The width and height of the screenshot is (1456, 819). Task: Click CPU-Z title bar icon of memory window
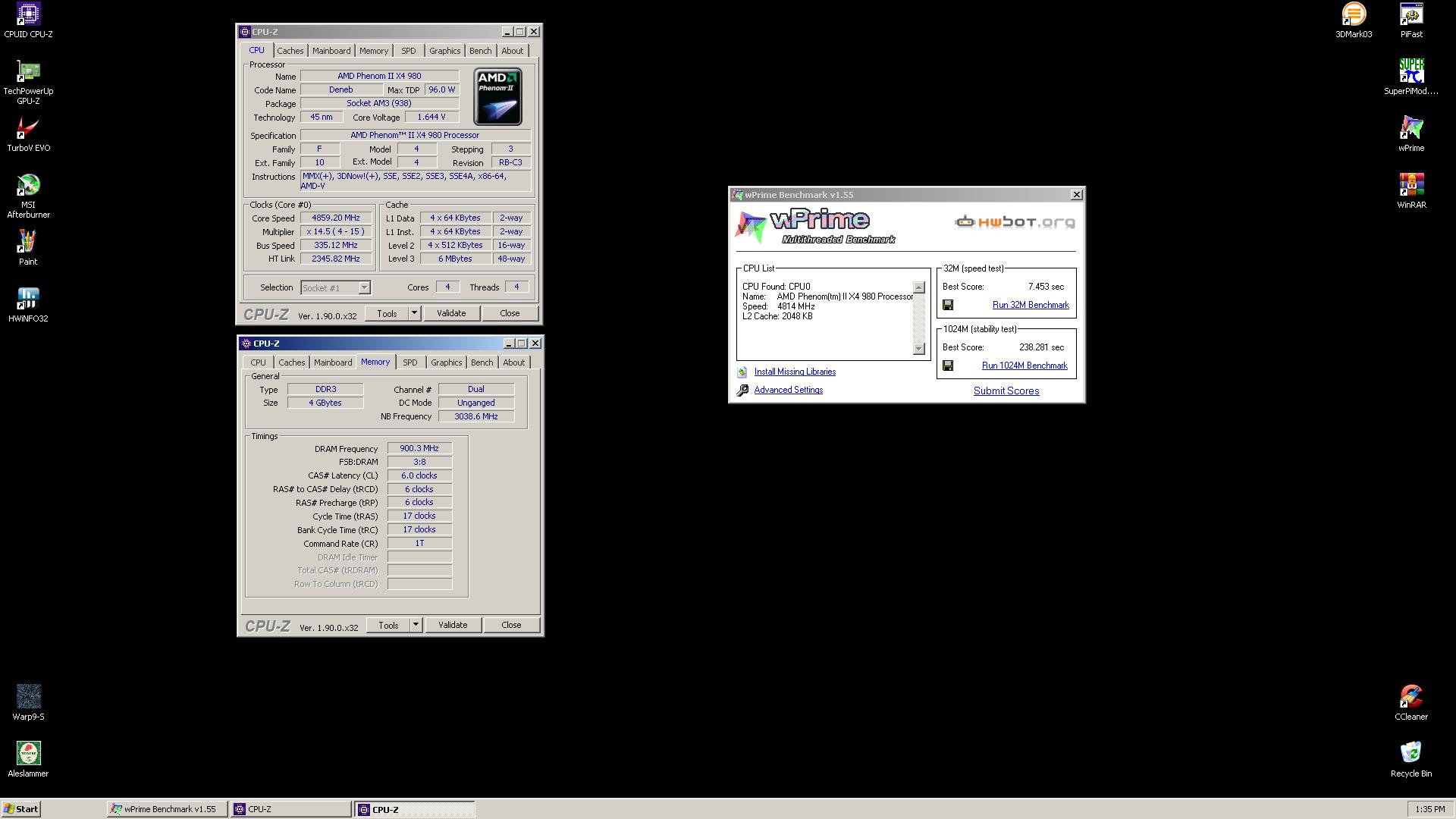[246, 344]
